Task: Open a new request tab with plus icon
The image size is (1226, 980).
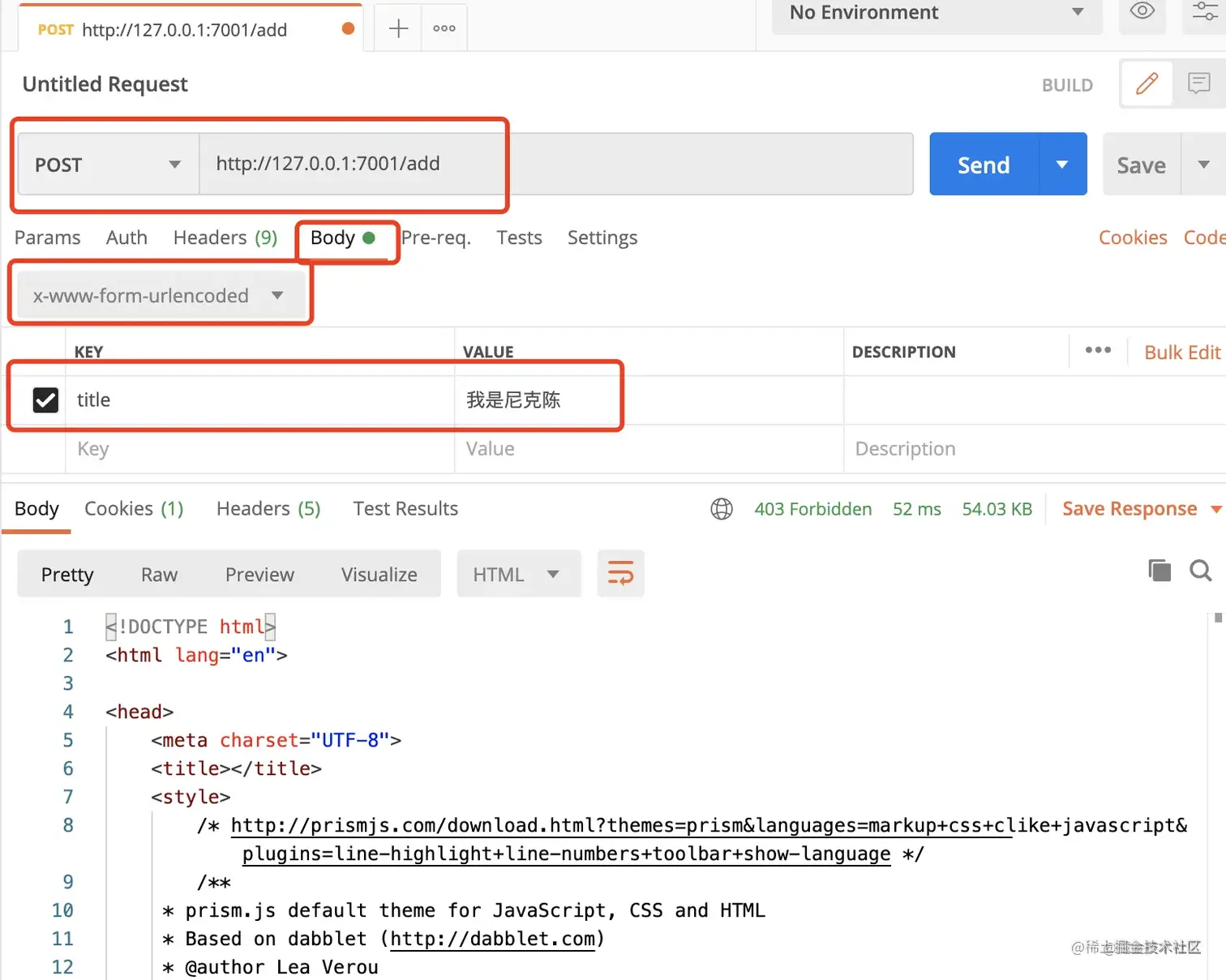Action: [x=398, y=29]
